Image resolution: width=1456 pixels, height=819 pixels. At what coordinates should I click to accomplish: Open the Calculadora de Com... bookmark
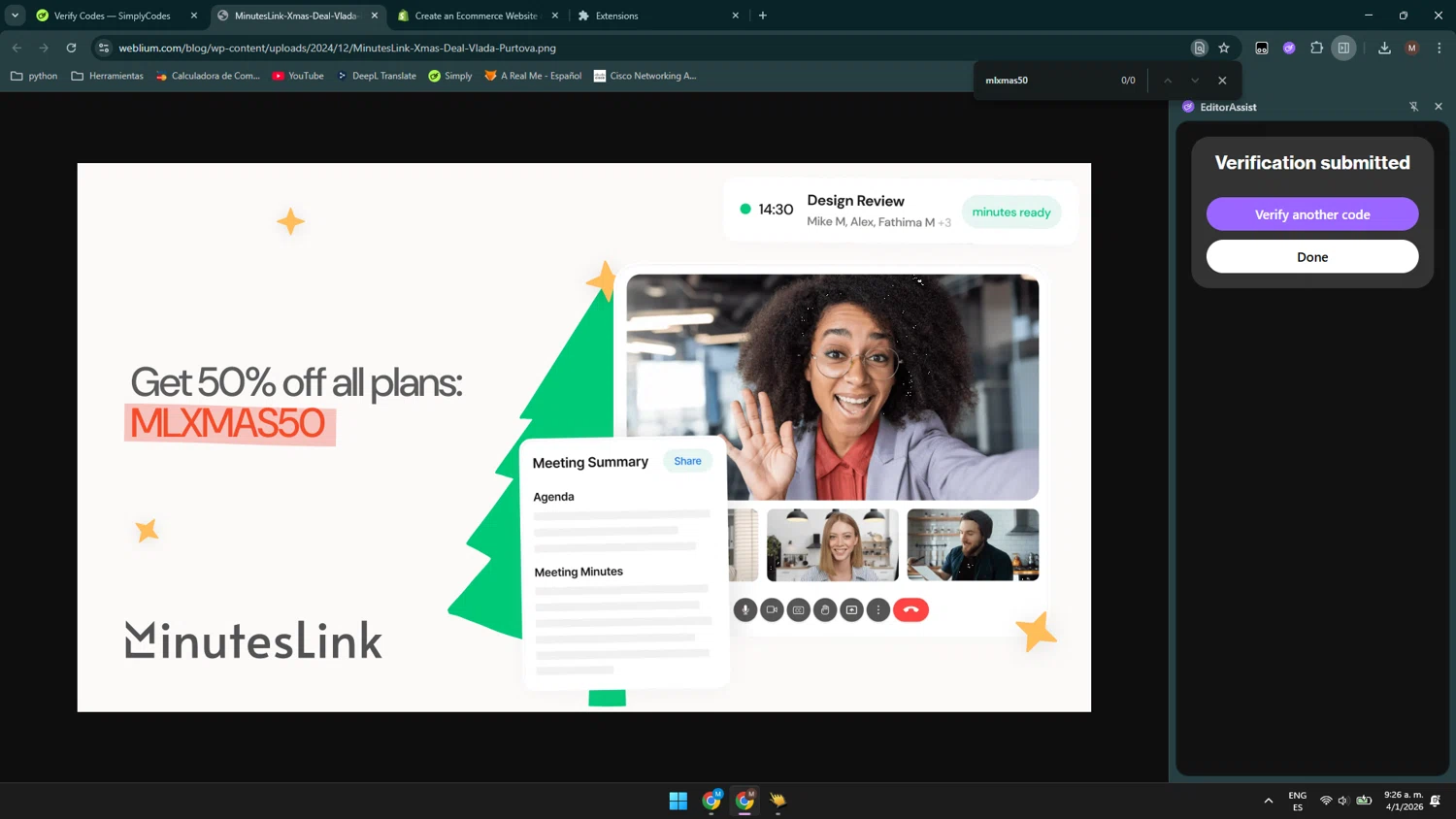(x=208, y=76)
